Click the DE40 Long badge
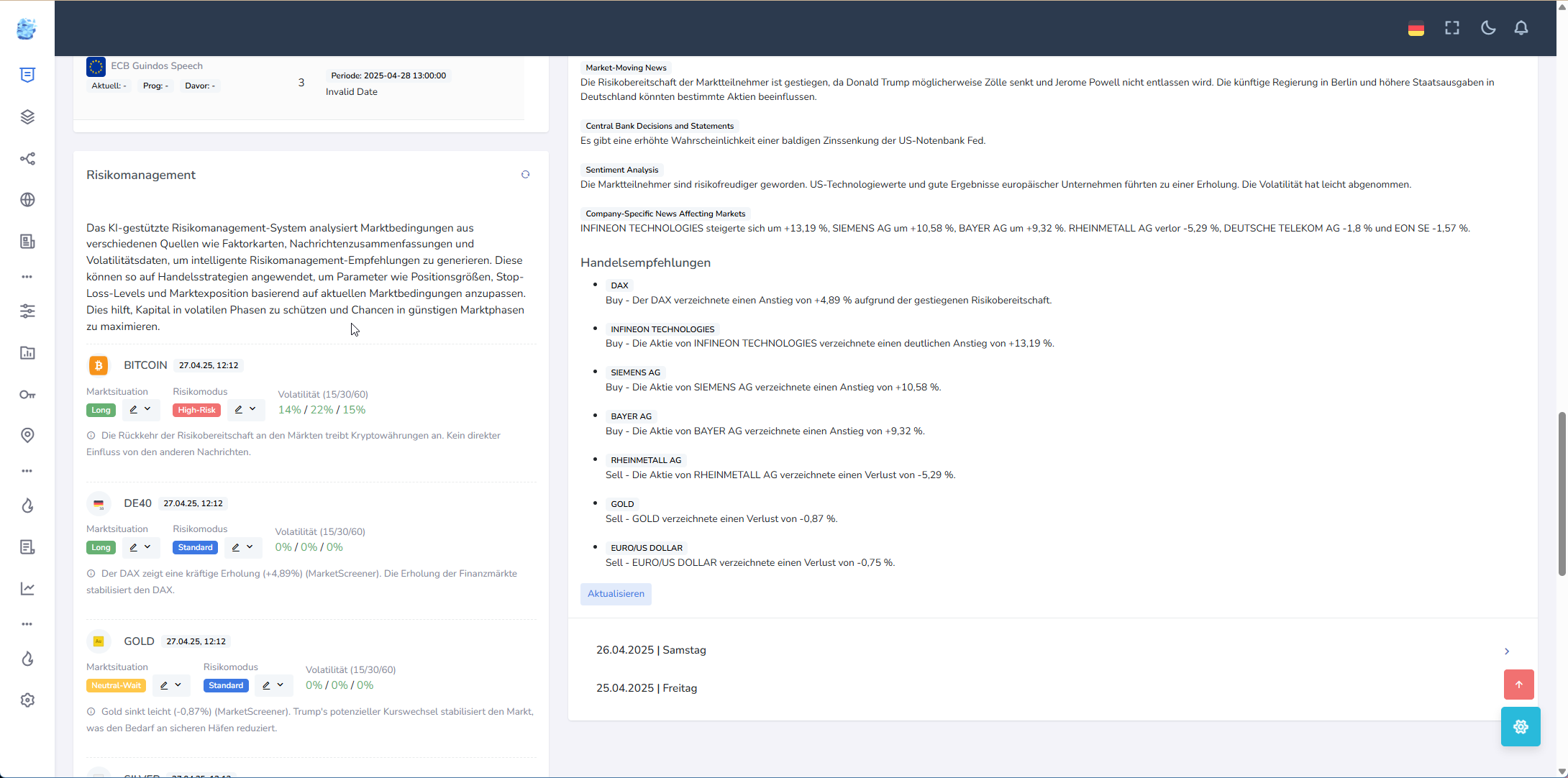This screenshot has height=778, width=1568. pyautogui.click(x=101, y=547)
